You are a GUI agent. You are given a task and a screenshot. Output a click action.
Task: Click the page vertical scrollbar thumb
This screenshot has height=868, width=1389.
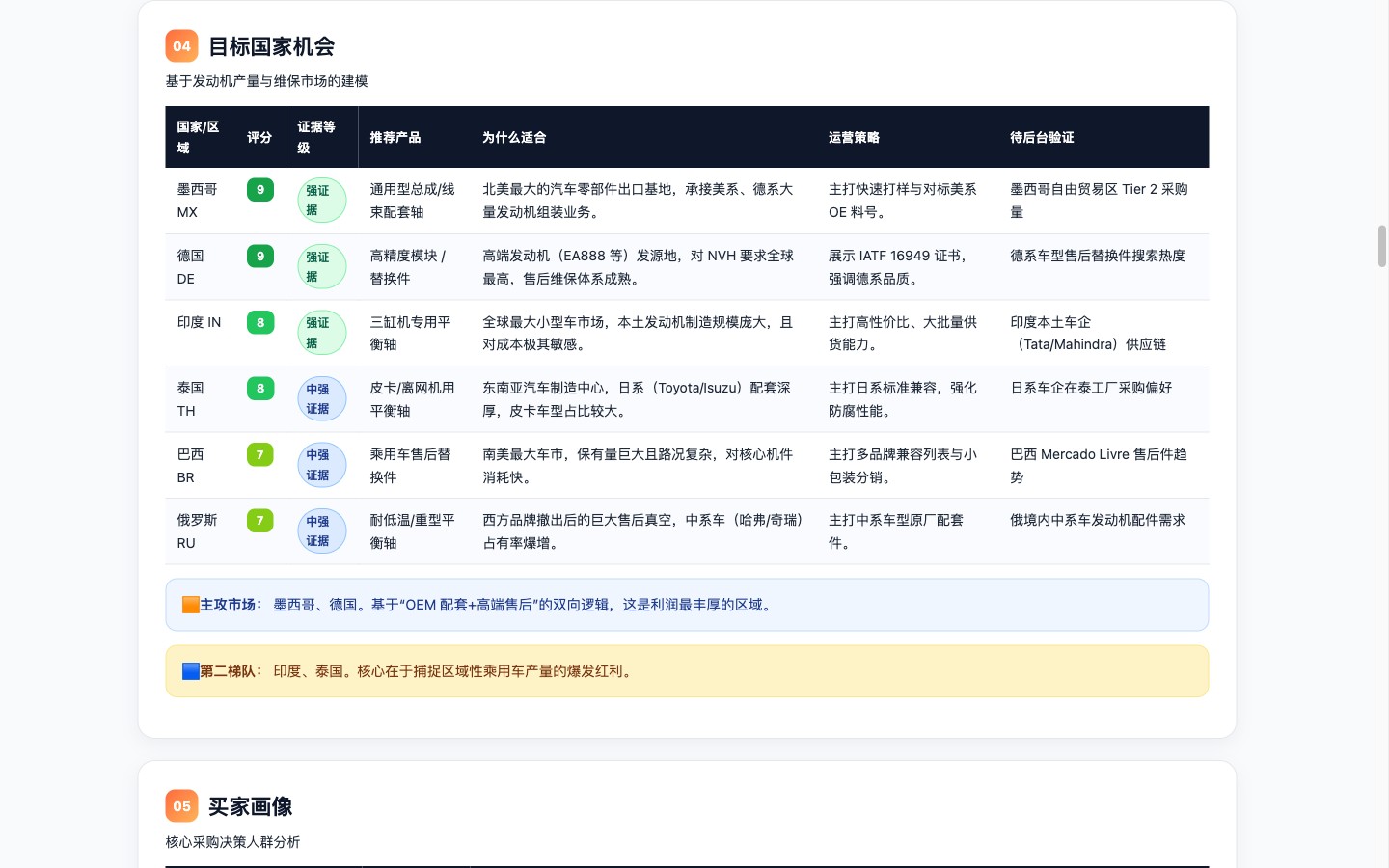pyautogui.click(x=1381, y=246)
